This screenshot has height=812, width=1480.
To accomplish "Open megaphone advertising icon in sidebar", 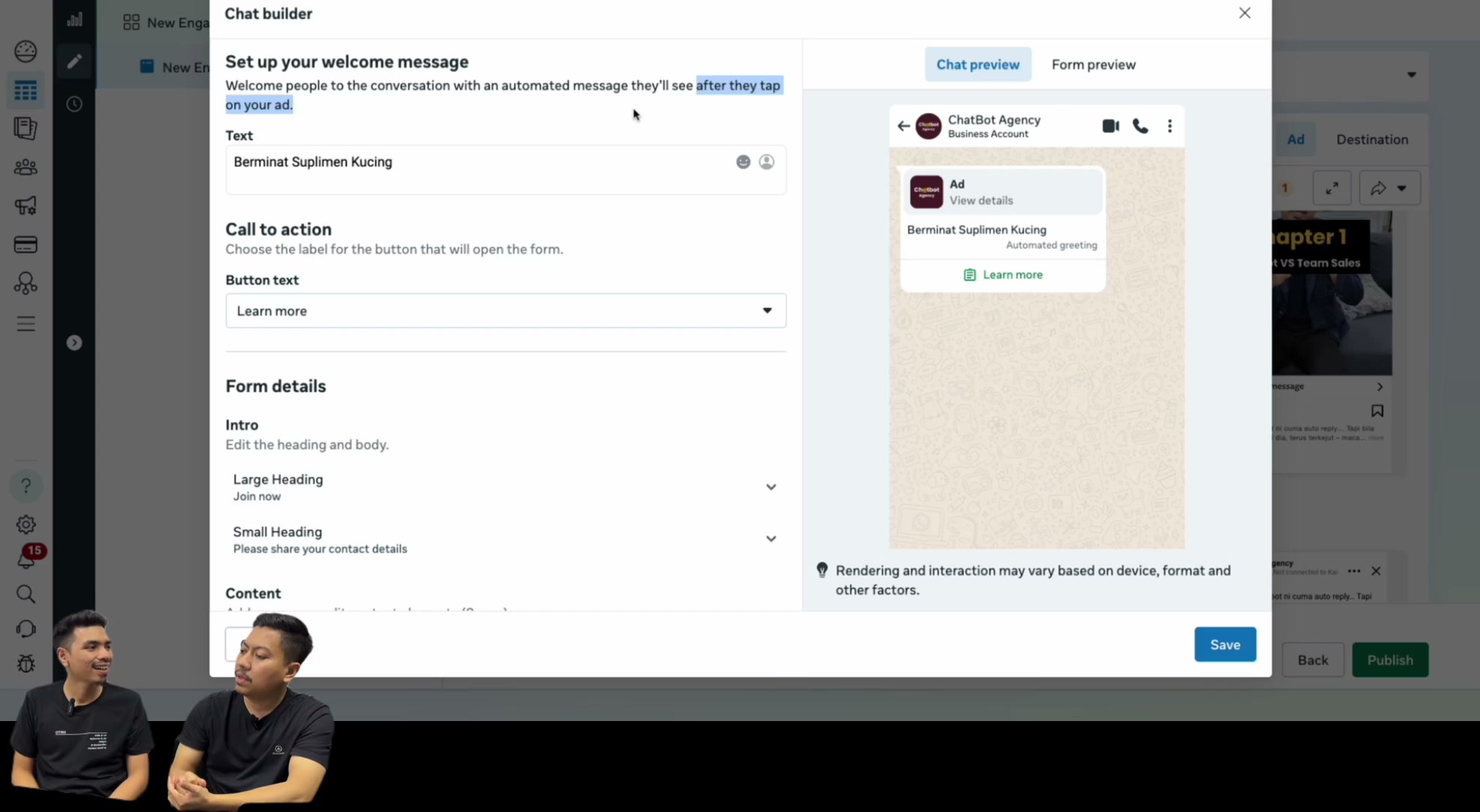I will 26,205.
